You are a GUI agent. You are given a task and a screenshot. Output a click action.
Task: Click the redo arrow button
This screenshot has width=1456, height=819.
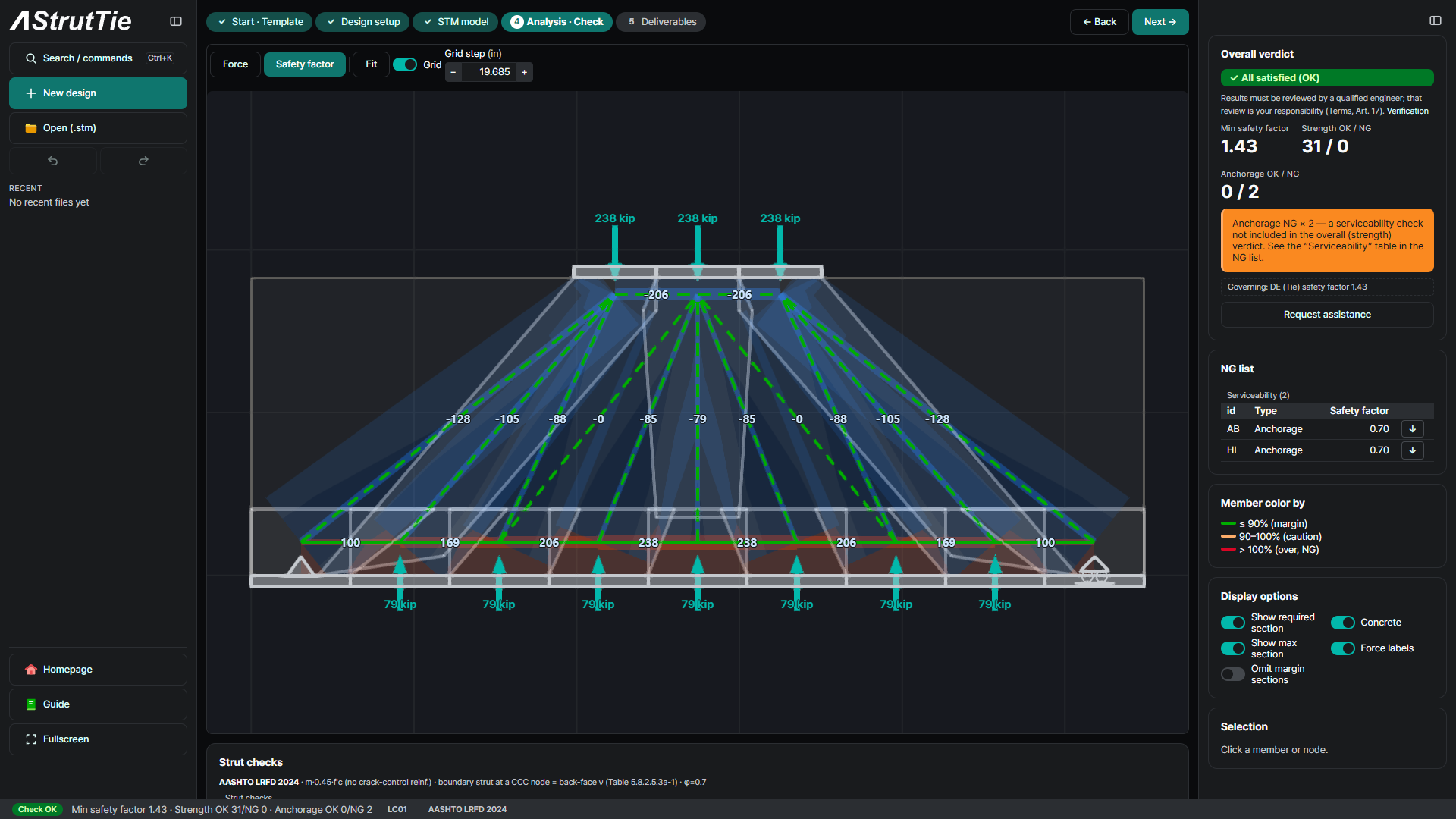point(143,161)
